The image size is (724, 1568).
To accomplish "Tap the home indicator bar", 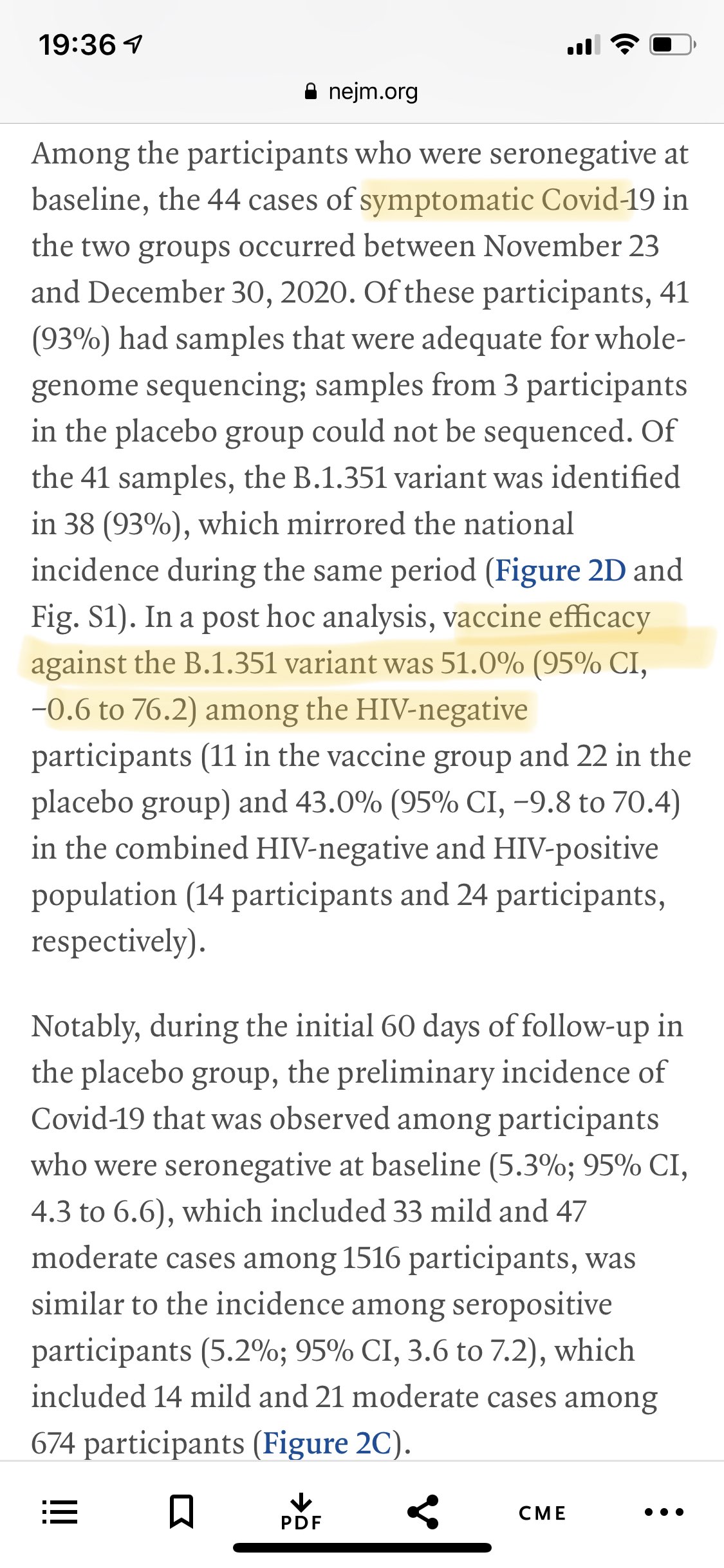I will (x=362, y=1547).
